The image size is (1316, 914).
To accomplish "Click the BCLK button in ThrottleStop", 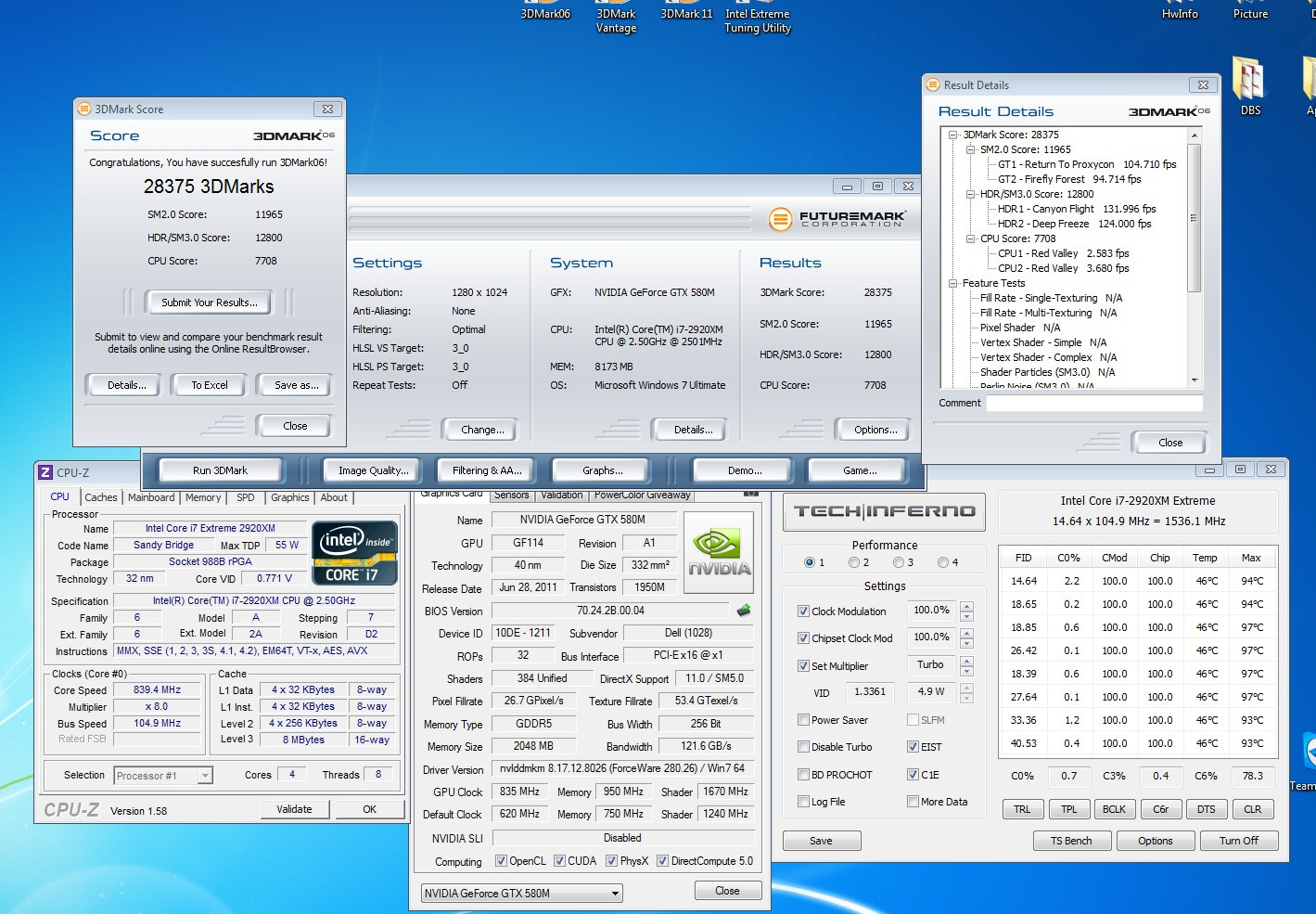I will point(1114,809).
